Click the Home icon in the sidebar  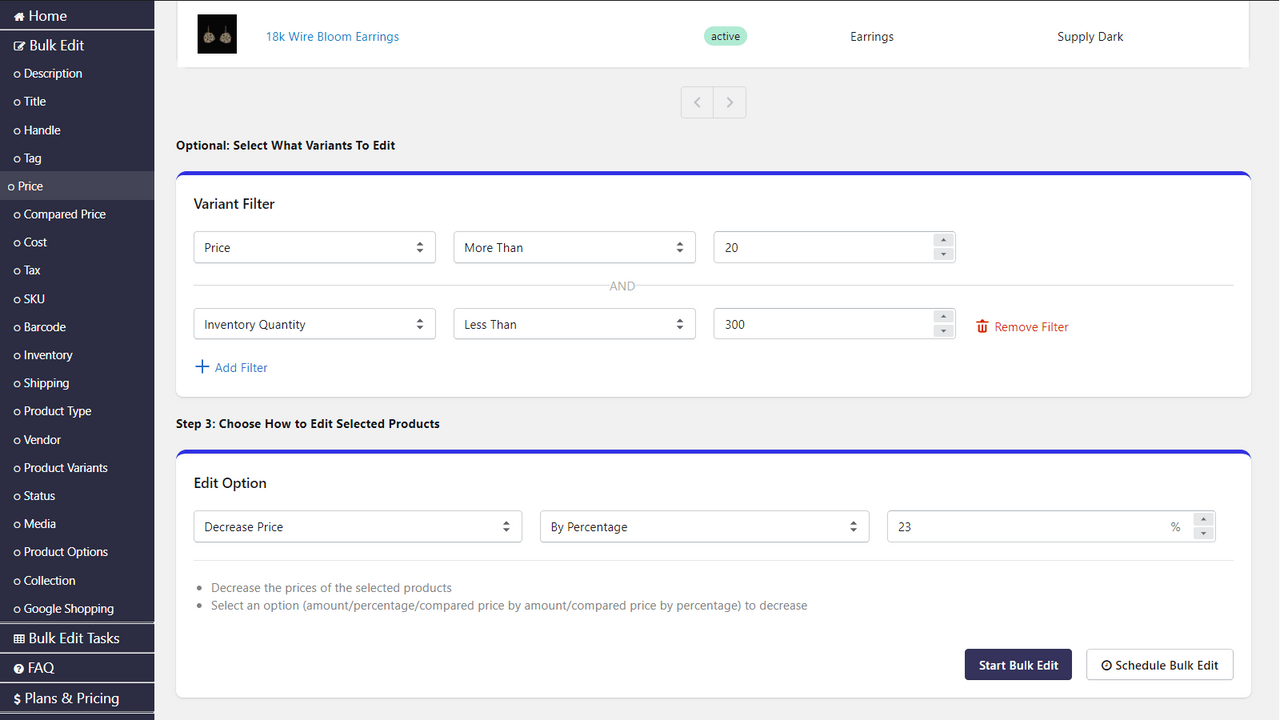(x=18, y=15)
